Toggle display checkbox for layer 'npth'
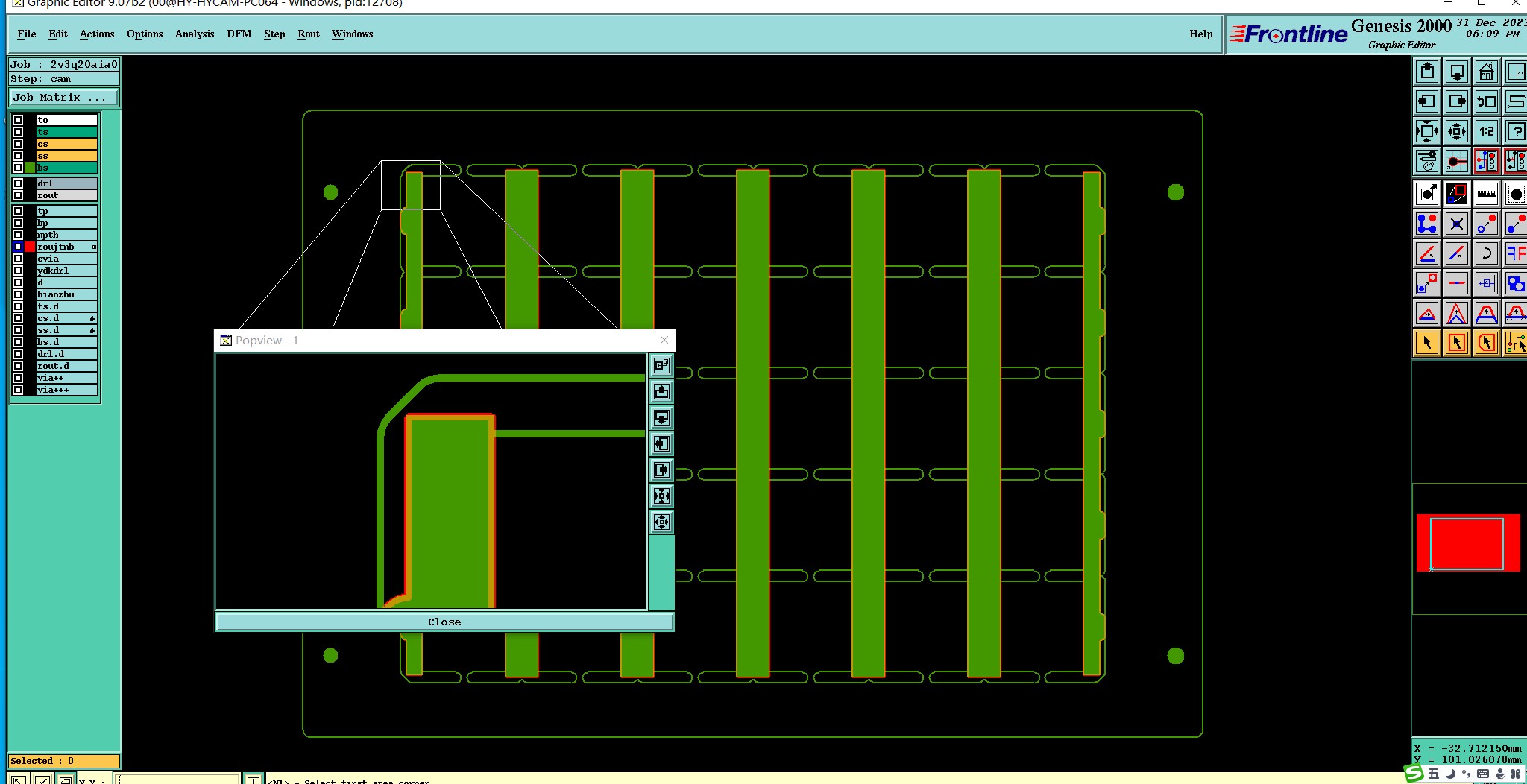Viewport: 1527px width, 784px height. pyautogui.click(x=18, y=235)
